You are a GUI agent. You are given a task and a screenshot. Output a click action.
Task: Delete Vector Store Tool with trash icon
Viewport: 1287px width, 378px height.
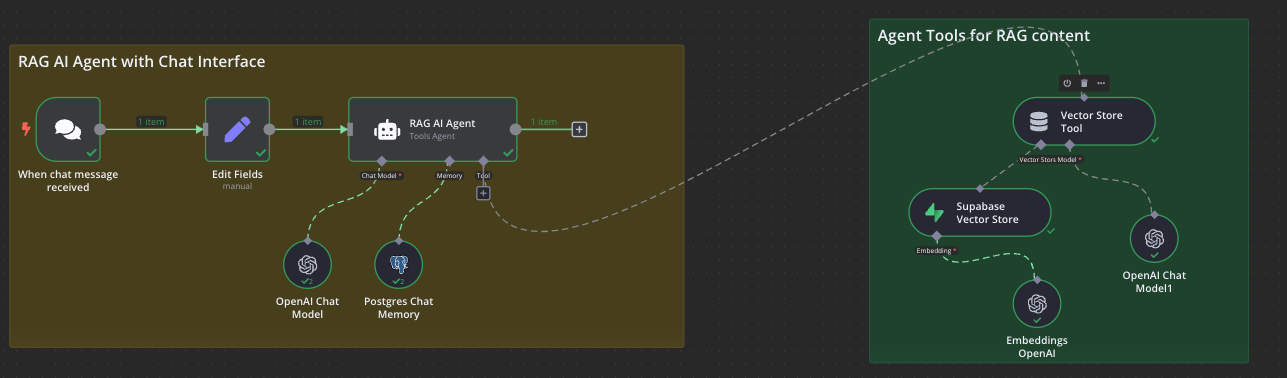coord(1084,83)
